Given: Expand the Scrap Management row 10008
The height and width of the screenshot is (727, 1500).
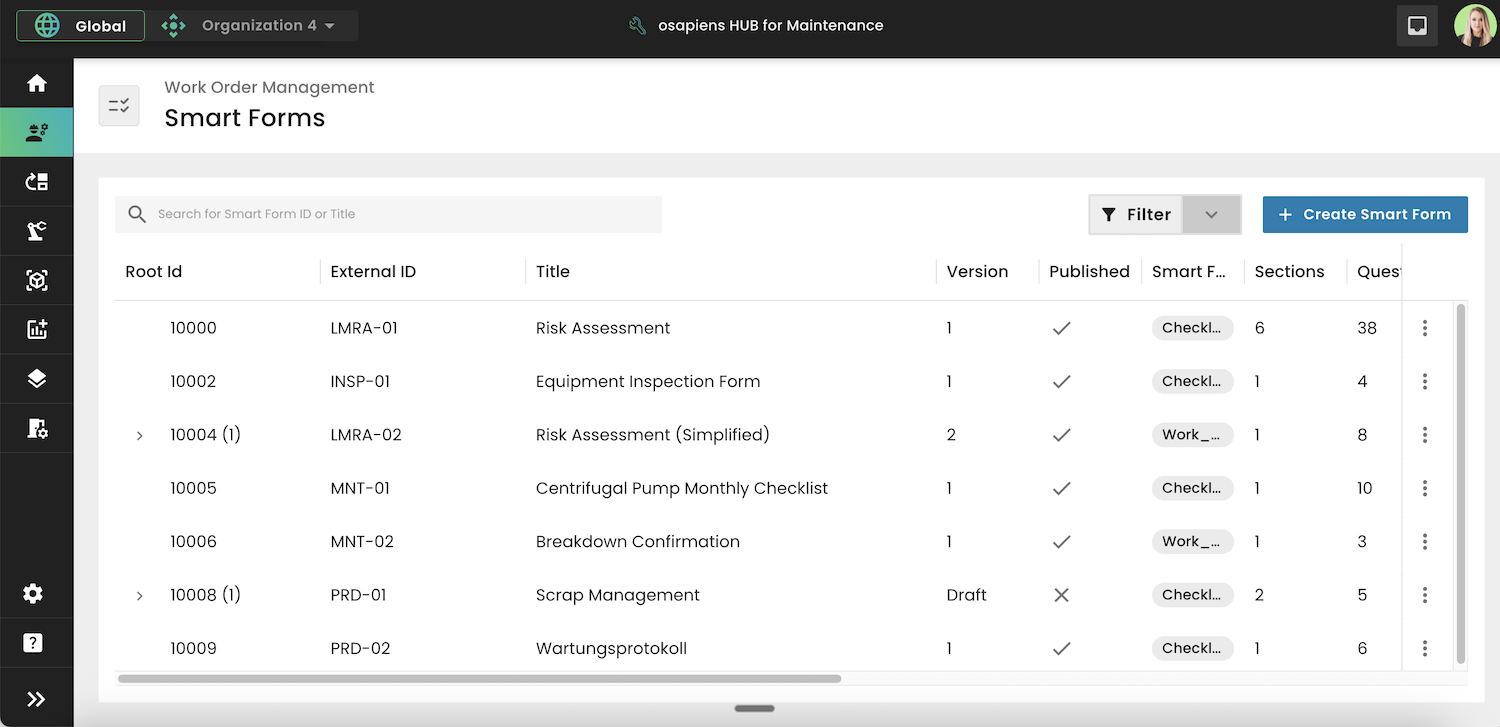Looking at the screenshot, I should click(139, 595).
